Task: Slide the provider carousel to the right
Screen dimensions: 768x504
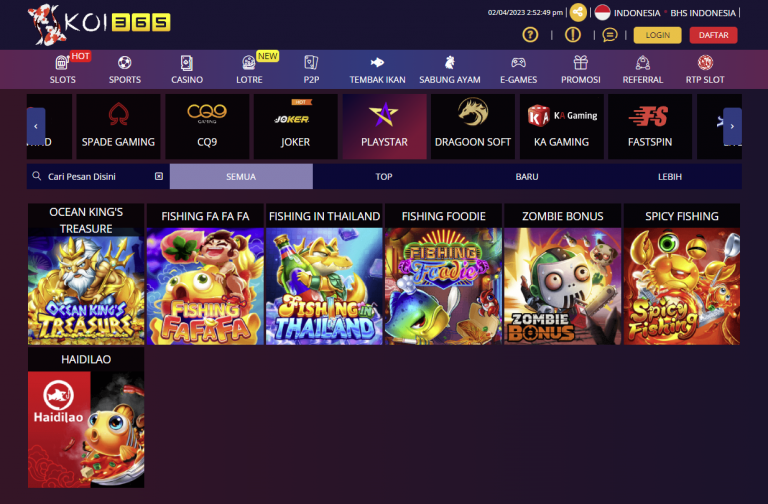Action: tap(732, 126)
